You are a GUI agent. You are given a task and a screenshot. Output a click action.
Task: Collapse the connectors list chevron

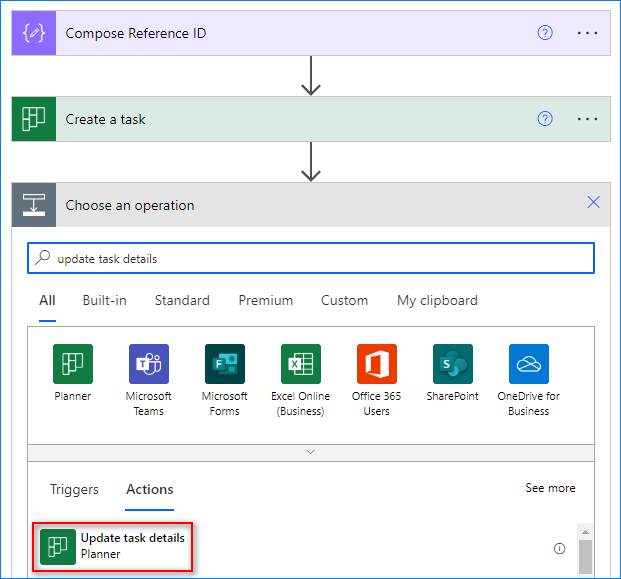(310, 452)
